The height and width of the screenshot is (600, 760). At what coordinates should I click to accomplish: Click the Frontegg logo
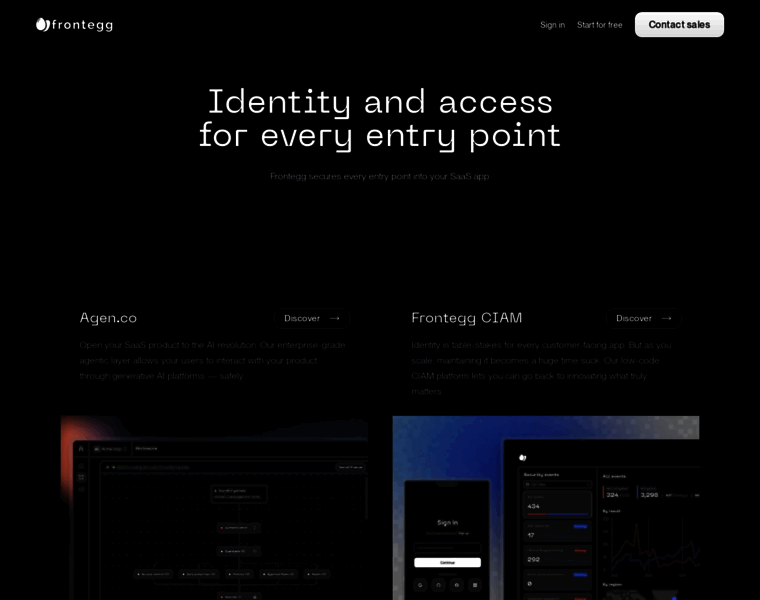pyautogui.click(x=75, y=25)
